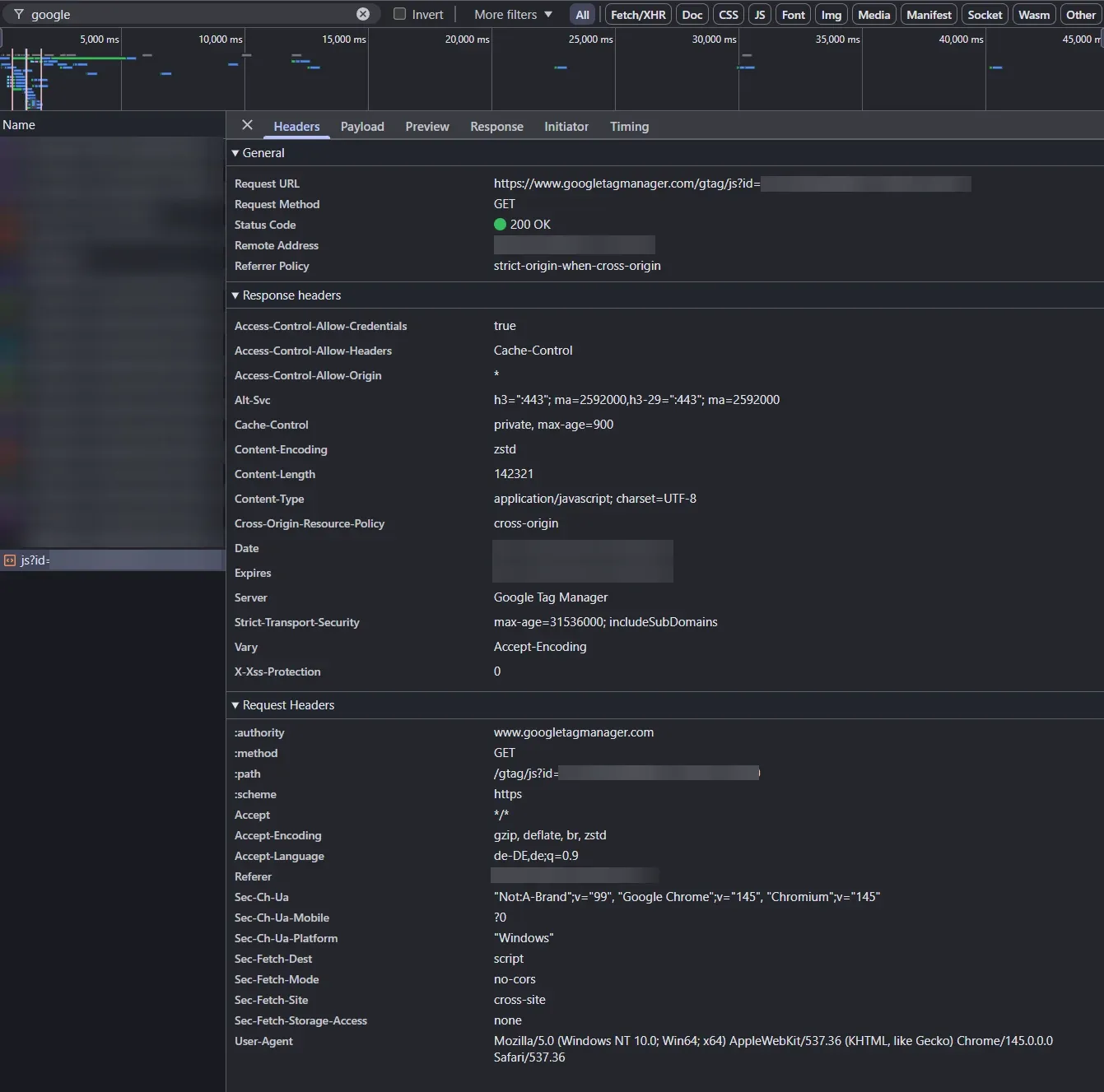Click the Wasm filter chip
The width and height of the screenshot is (1104, 1092).
click(x=1033, y=13)
